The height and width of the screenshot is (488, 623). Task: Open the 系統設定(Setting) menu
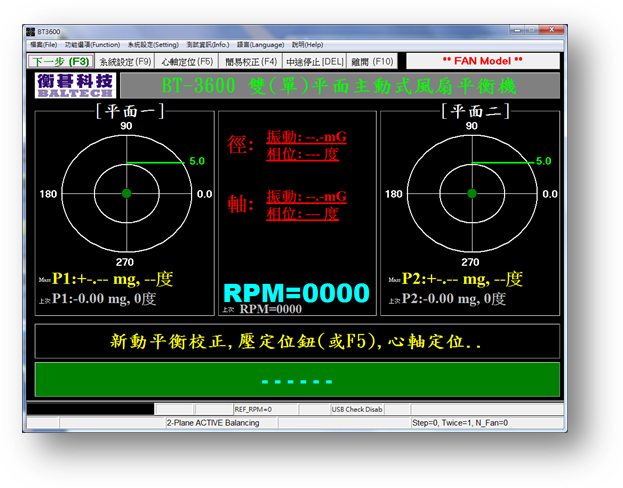(153, 45)
